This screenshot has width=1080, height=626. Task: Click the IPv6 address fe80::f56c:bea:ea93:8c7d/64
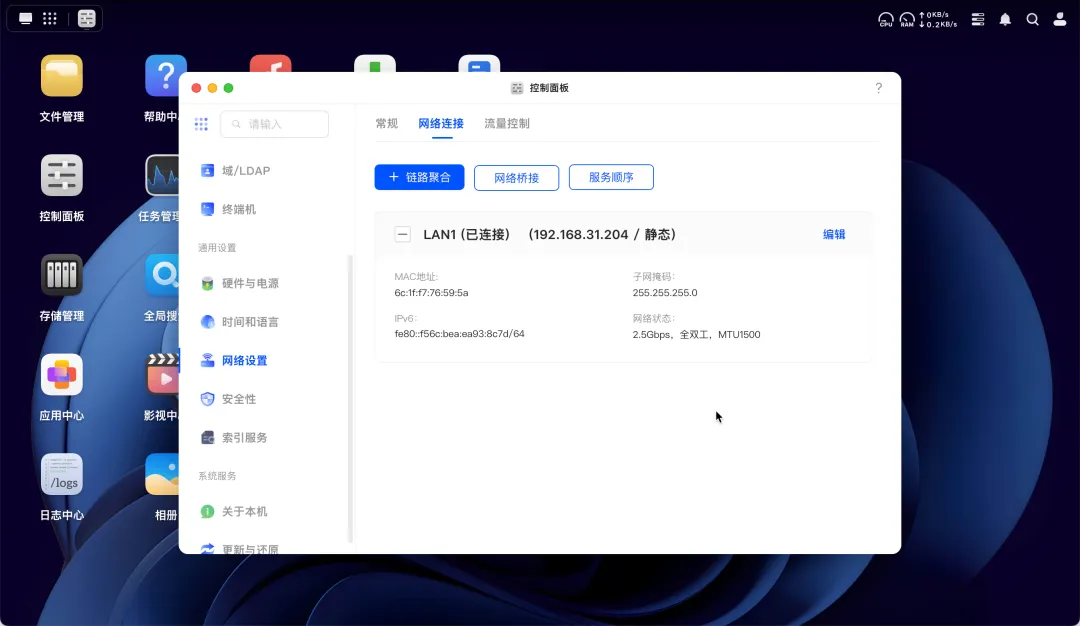pyautogui.click(x=459, y=334)
